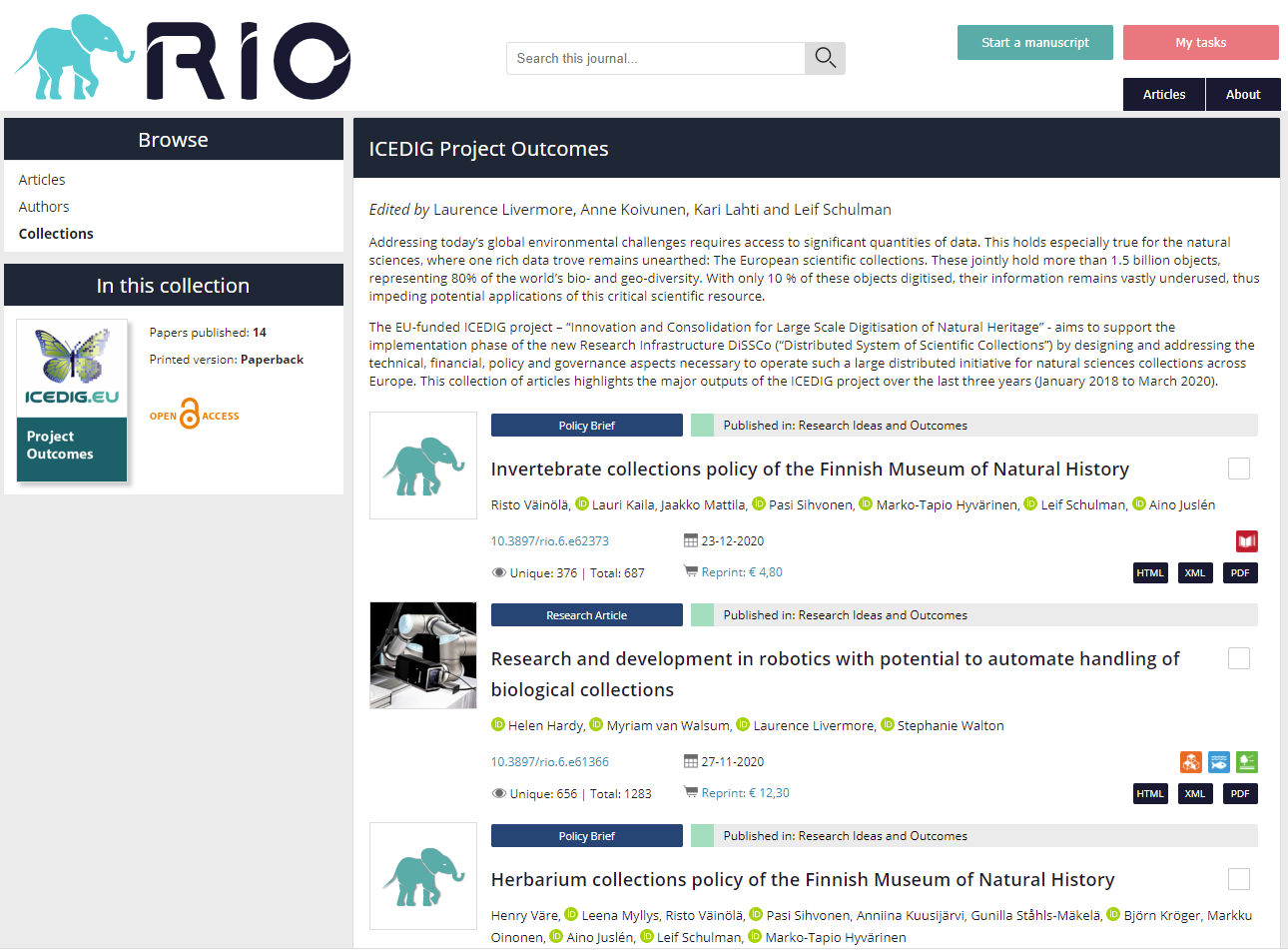This screenshot has width=1288, height=950.
Task: Open PDF version of Invertebrate article
Action: click(x=1240, y=573)
